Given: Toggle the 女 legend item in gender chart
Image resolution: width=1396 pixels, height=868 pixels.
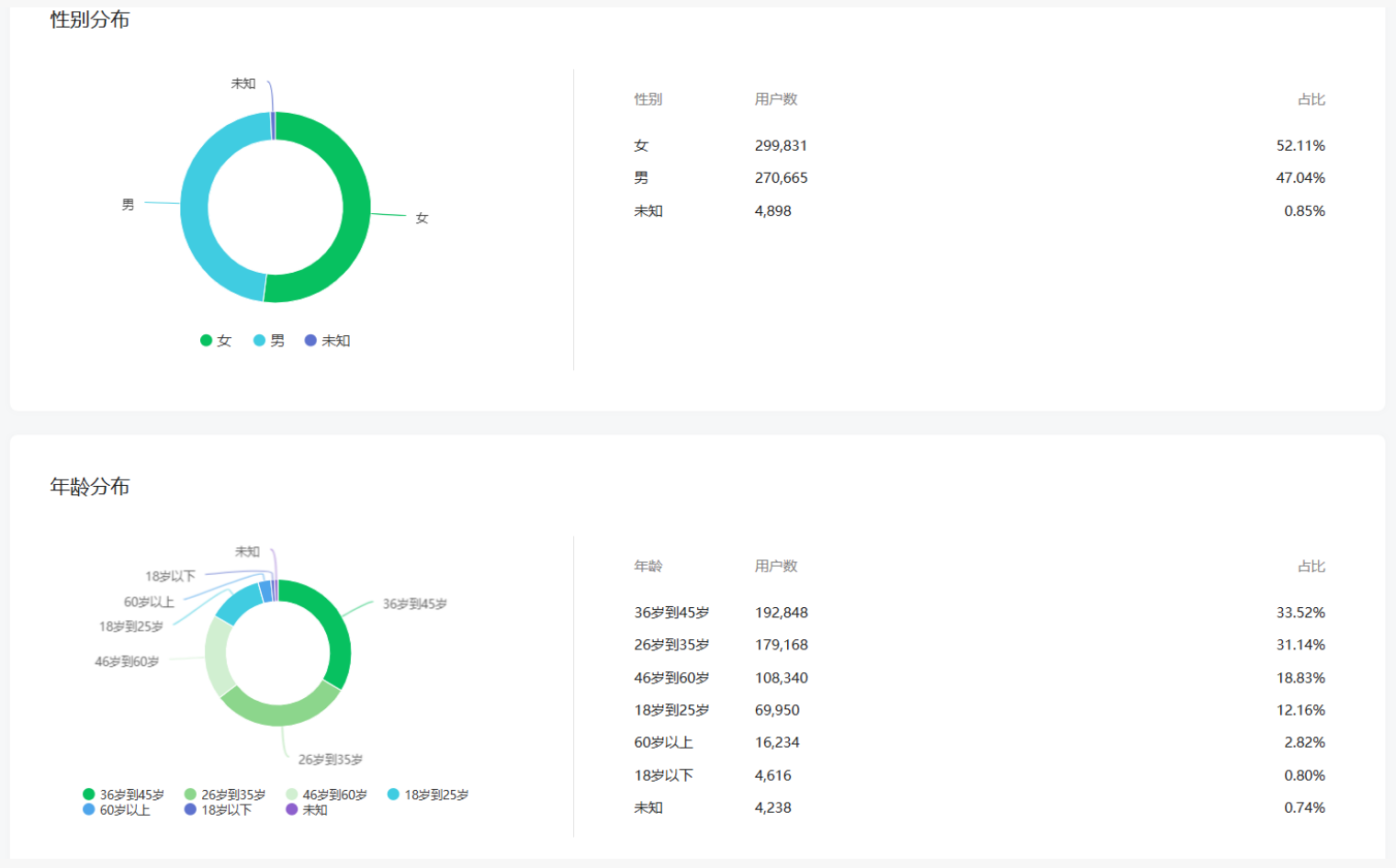Looking at the screenshot, I should pos(216,341).
